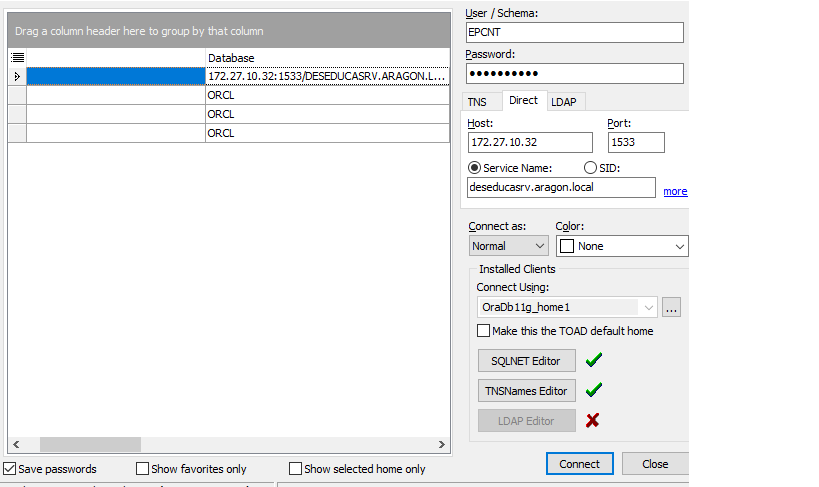The height and width of the screenshot is (487, 819).
Task: Expand the Color dropdown list
Action: [x=680, y=246]
